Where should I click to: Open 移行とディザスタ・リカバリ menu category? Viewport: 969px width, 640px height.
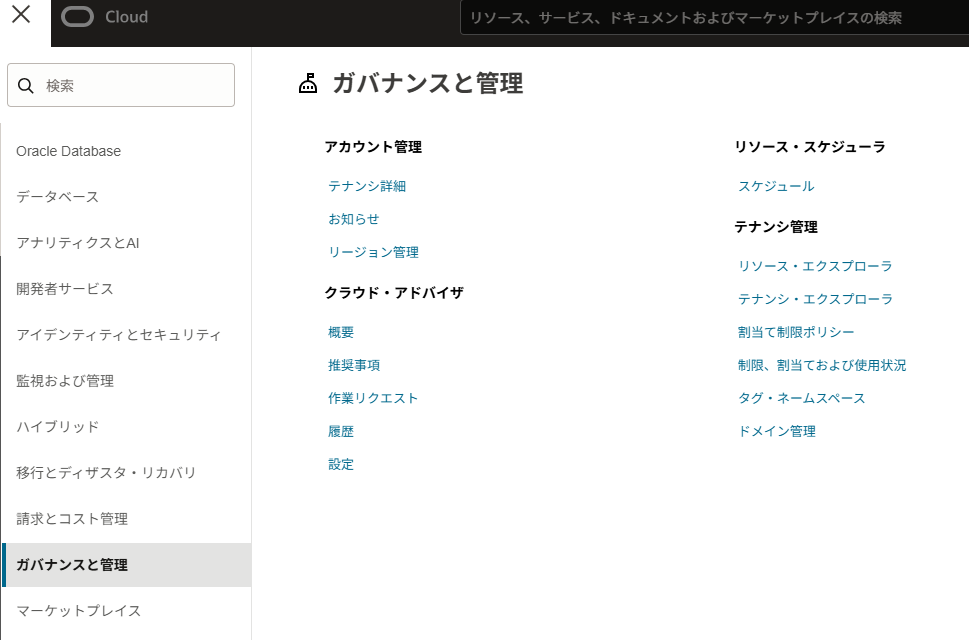coord(106,473)
